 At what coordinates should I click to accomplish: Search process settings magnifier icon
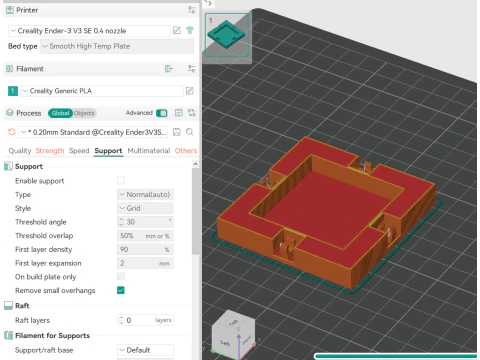pos(190,132)
